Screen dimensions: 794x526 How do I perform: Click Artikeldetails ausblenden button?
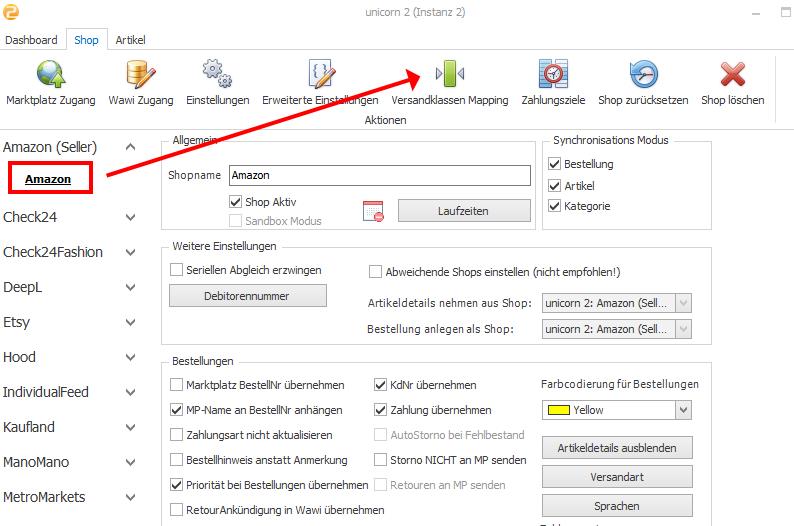[617, 448]
